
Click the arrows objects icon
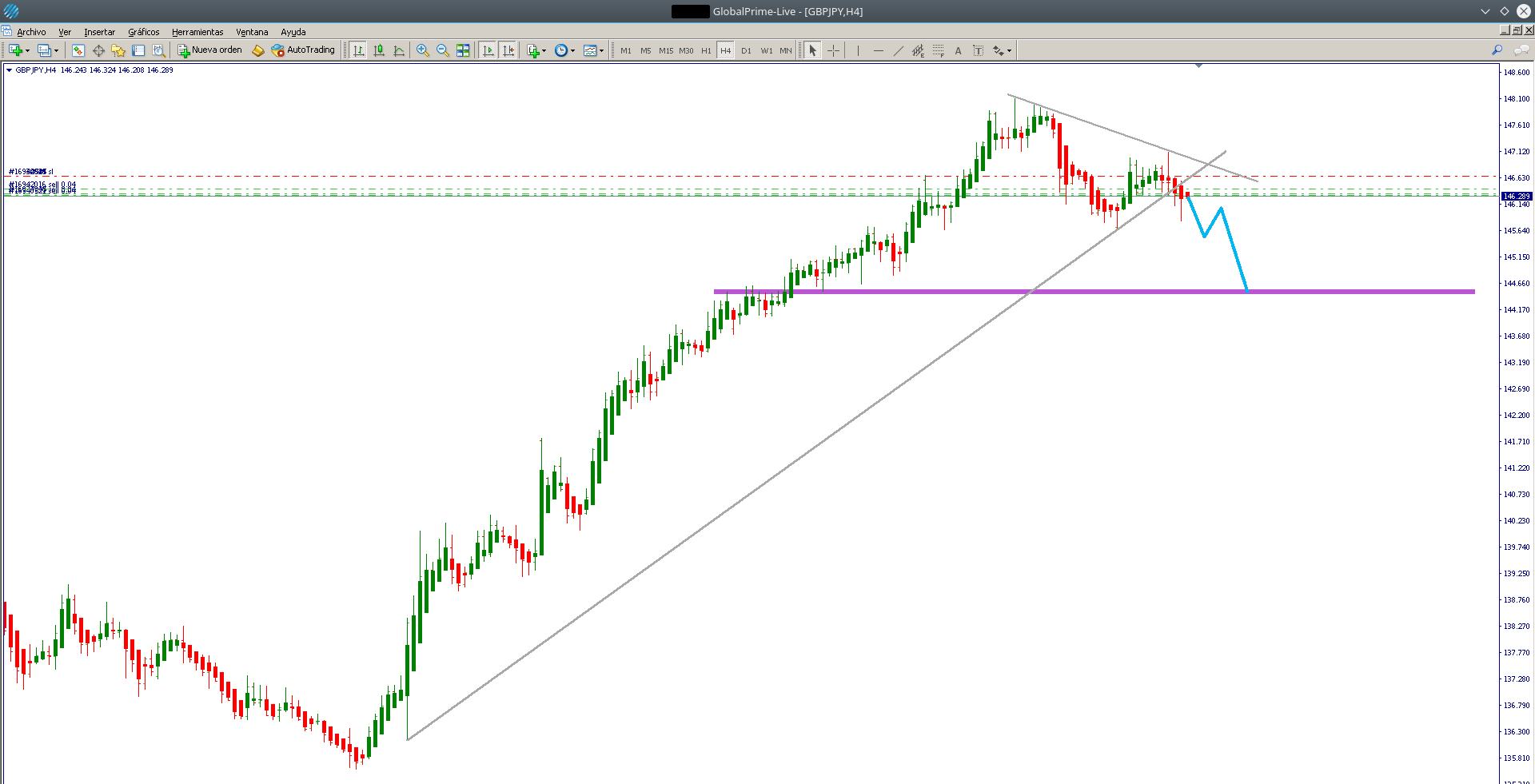point(999,50)
